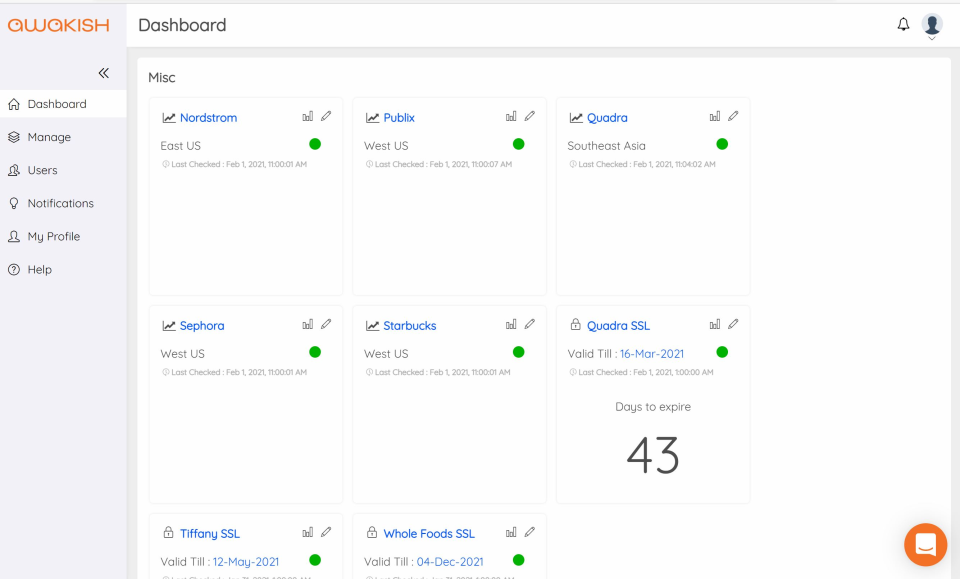
Task: Click edit pencil on Quadra SSL card
Action: 733,324
